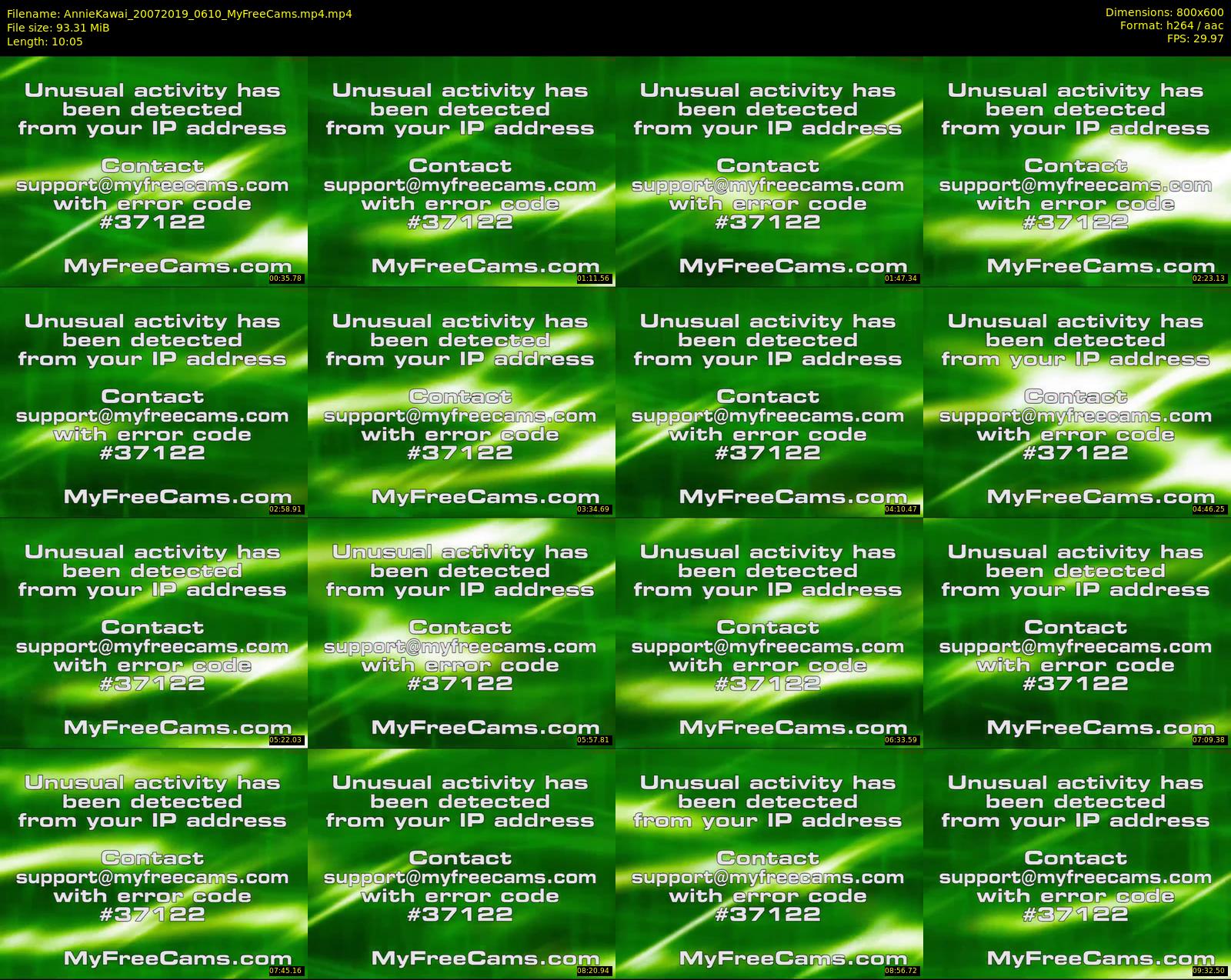This screenshot has width=1231, height=980.
Task: Click the thumbnail with timestamp 04:10.47
Action: (769, 402)
